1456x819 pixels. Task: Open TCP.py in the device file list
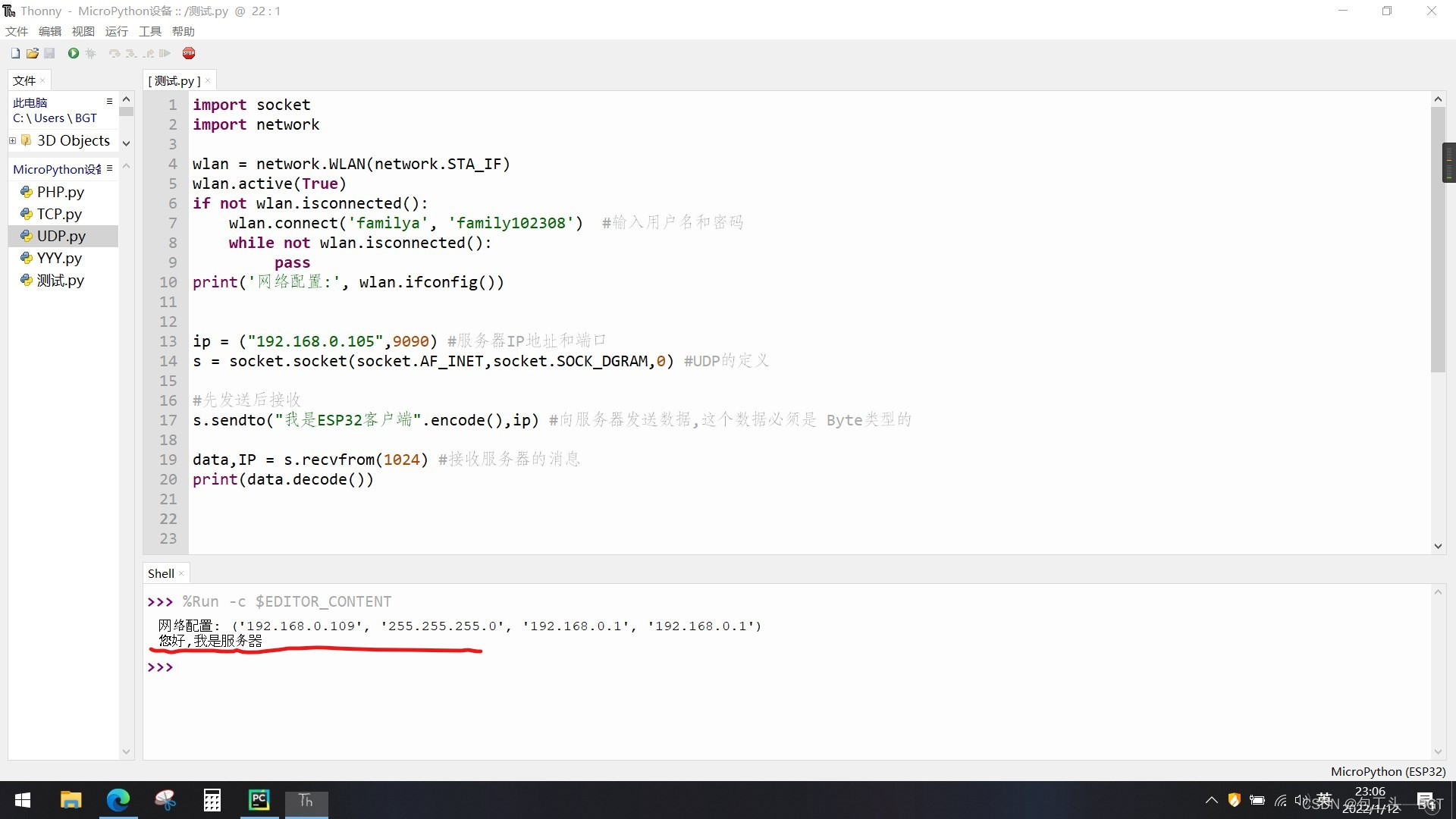click(59, 214)
